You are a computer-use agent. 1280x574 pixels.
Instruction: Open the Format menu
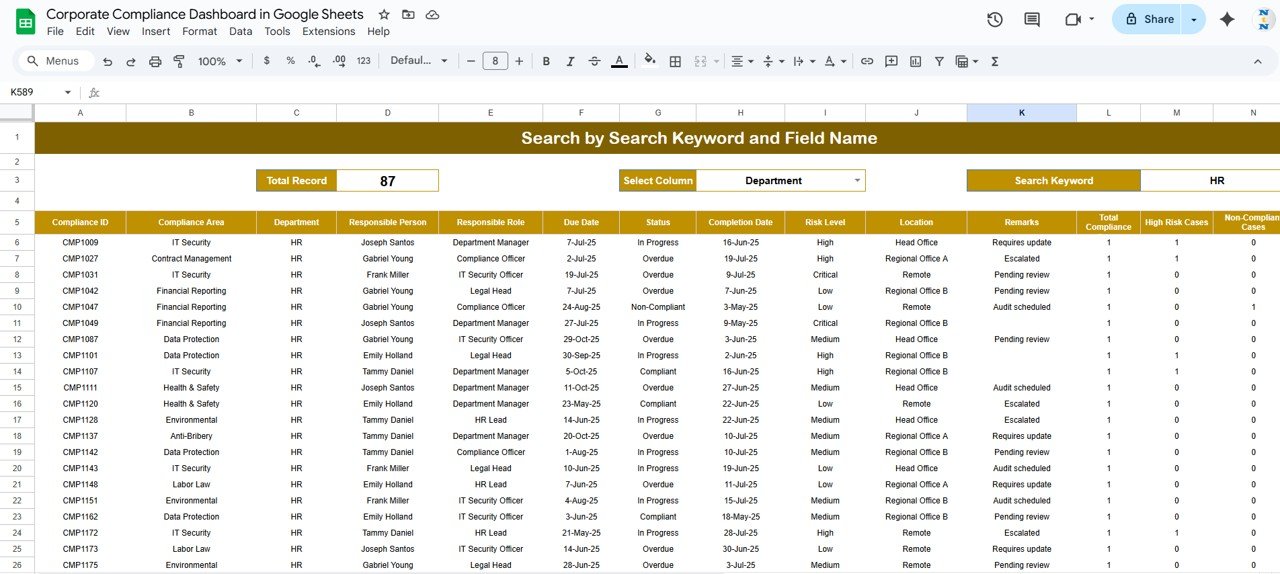point(199,31)
